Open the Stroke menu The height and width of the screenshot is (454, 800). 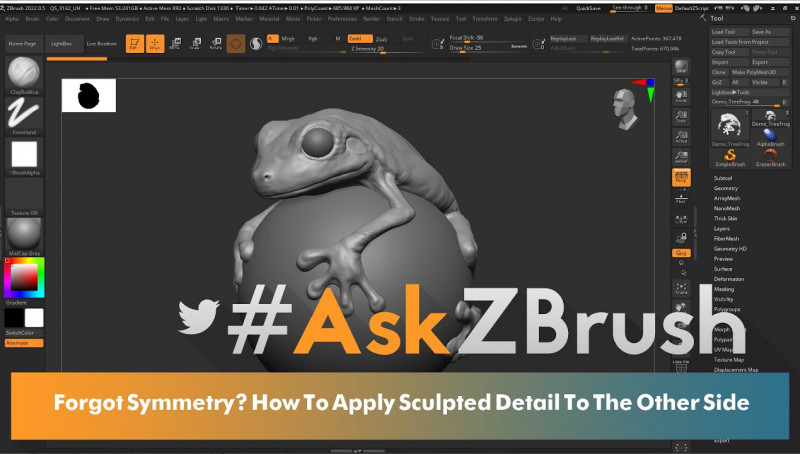(416, 19)
